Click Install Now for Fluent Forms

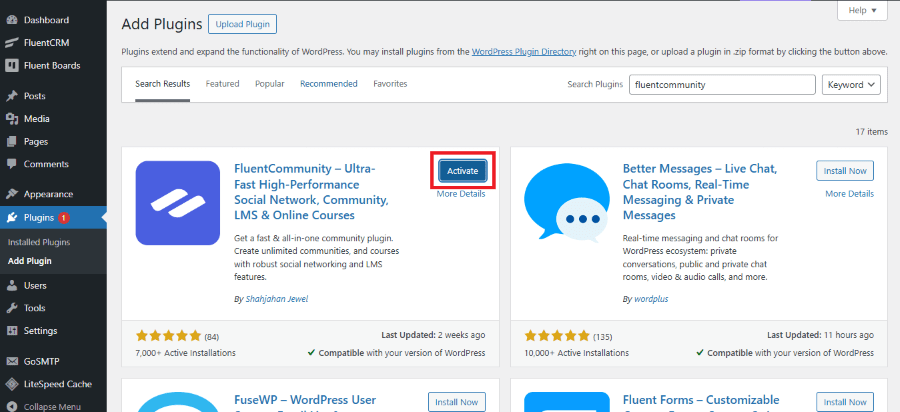(845, 402)
